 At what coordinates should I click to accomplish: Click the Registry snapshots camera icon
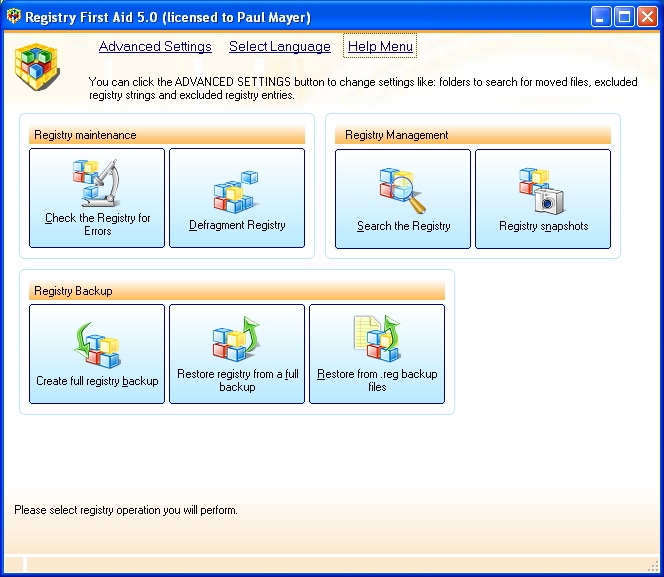point(542,191)
